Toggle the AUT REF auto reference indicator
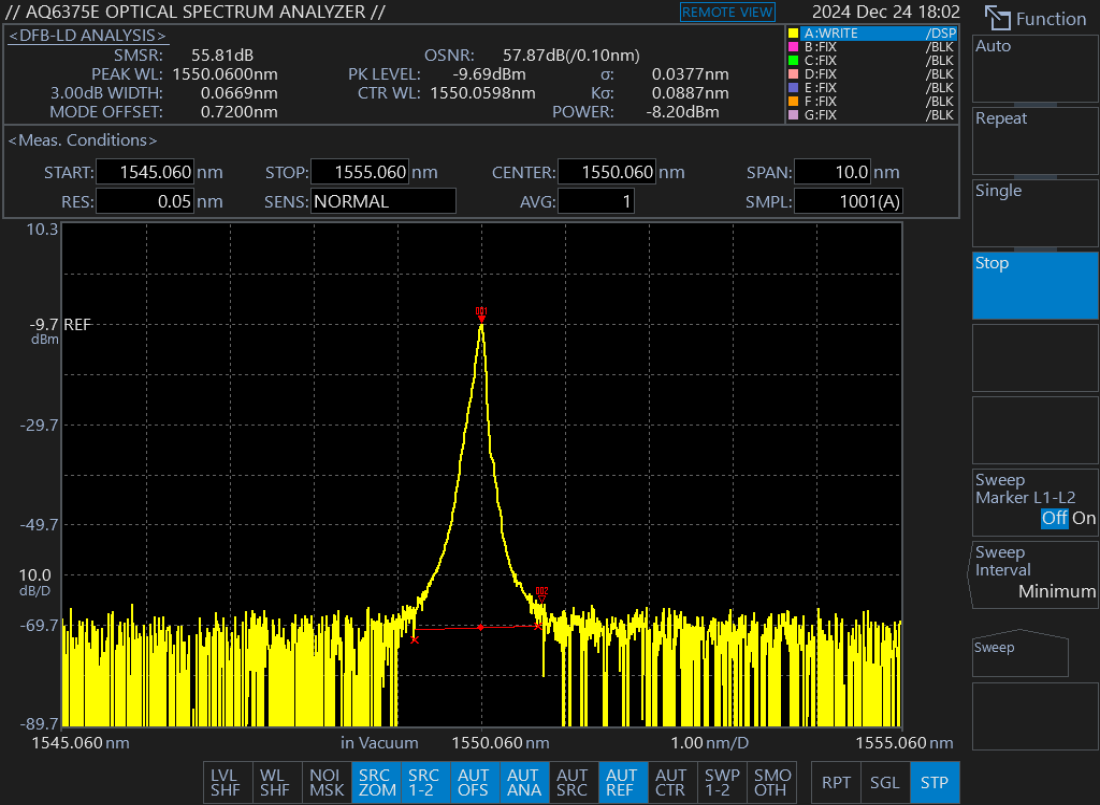 pyautogui.click(x=622, y=782)
